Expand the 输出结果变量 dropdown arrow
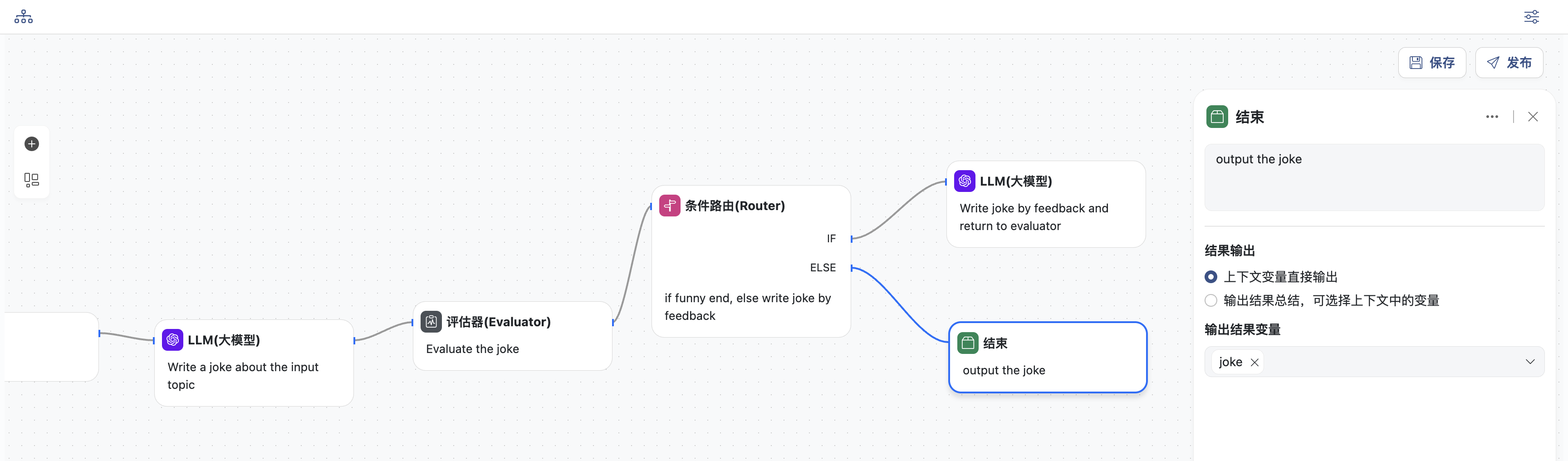 point(1529,362)
